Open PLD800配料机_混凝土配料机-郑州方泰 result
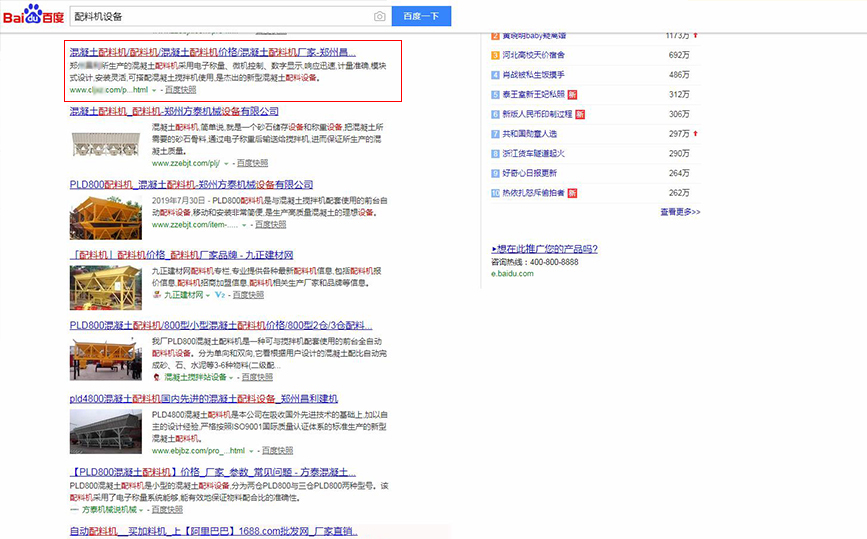Viewport: 867px width, 539px height. [191, 185]
